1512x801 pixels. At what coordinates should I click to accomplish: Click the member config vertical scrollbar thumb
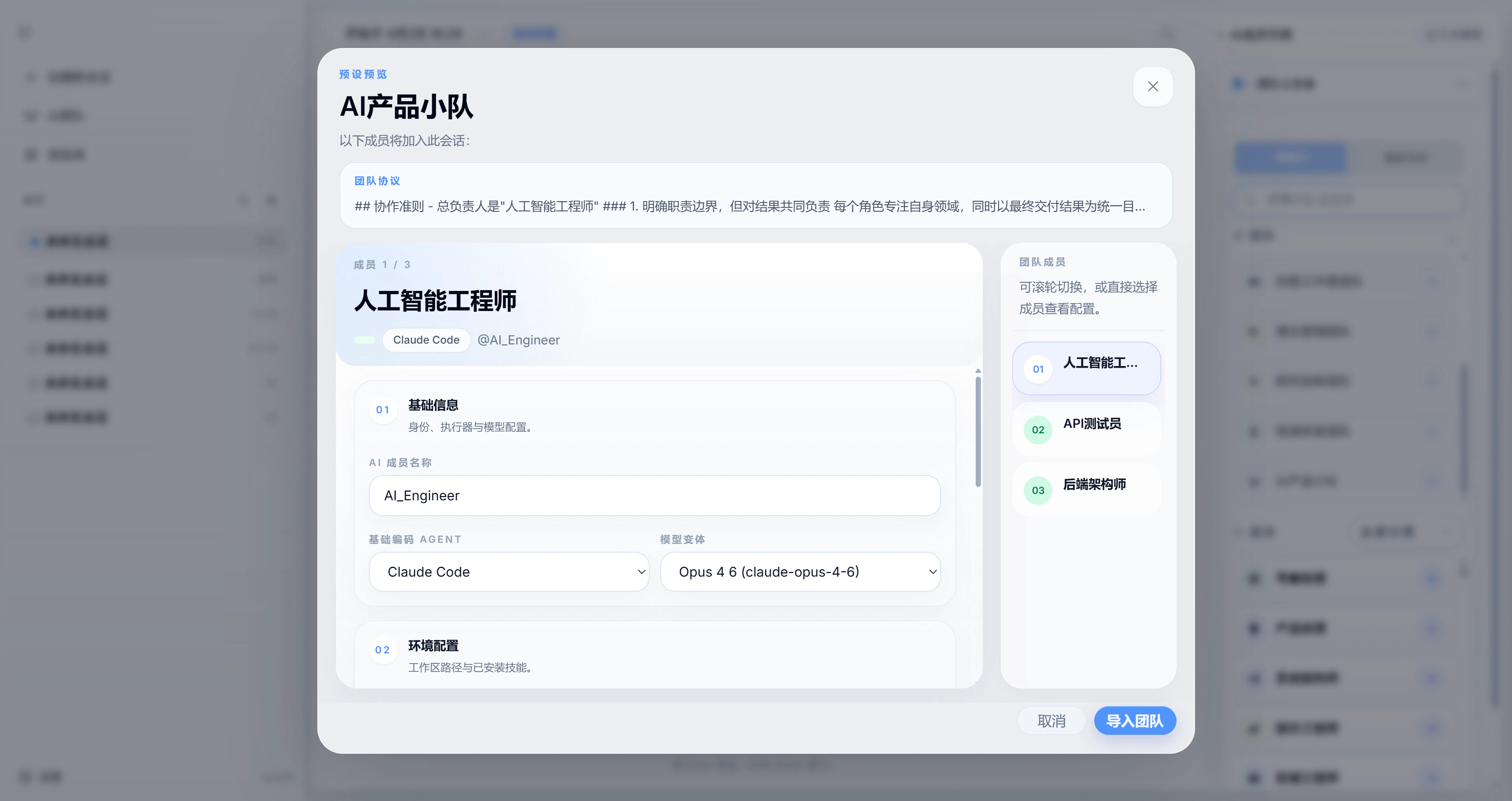pos(978,431)
